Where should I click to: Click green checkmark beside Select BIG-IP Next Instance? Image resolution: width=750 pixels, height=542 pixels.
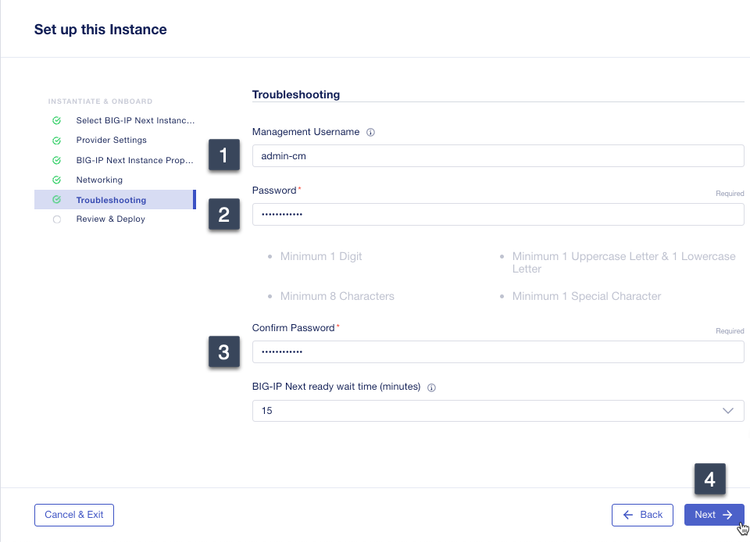click(x=57, y=121)
